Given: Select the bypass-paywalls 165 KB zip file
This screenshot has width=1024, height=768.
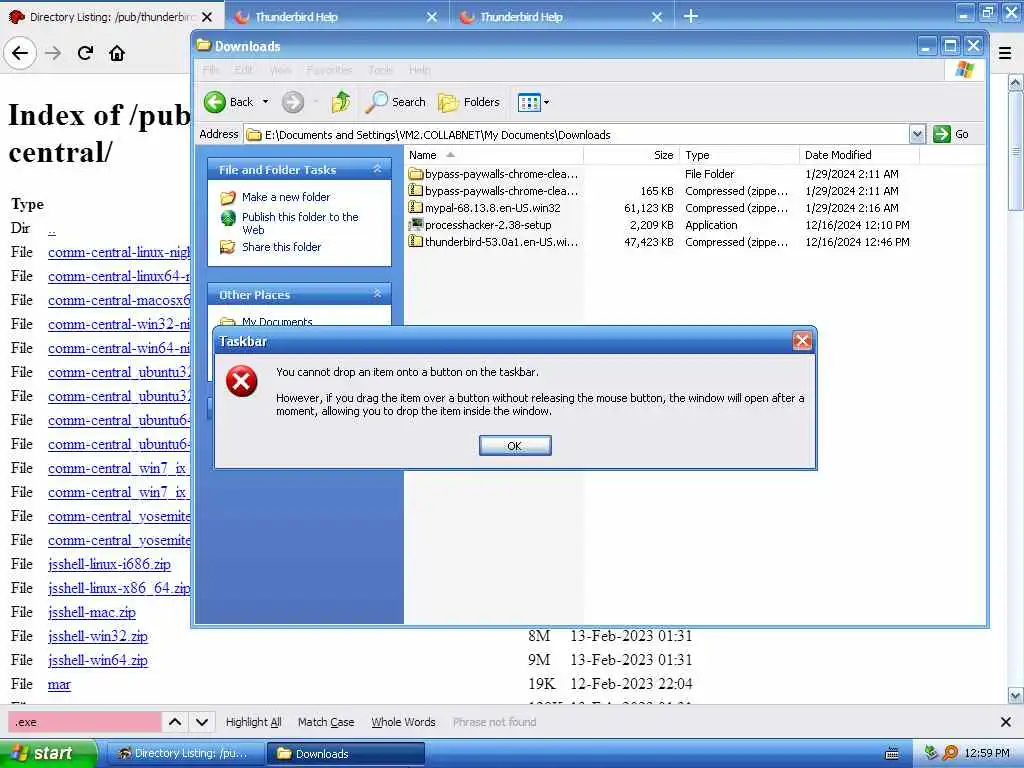Looking at the screenshot, I should 493,191.
